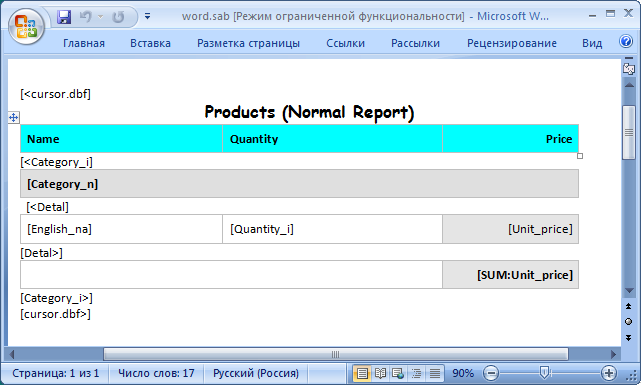Click the horizontal scrollbar right arrow

coord(613,354)
